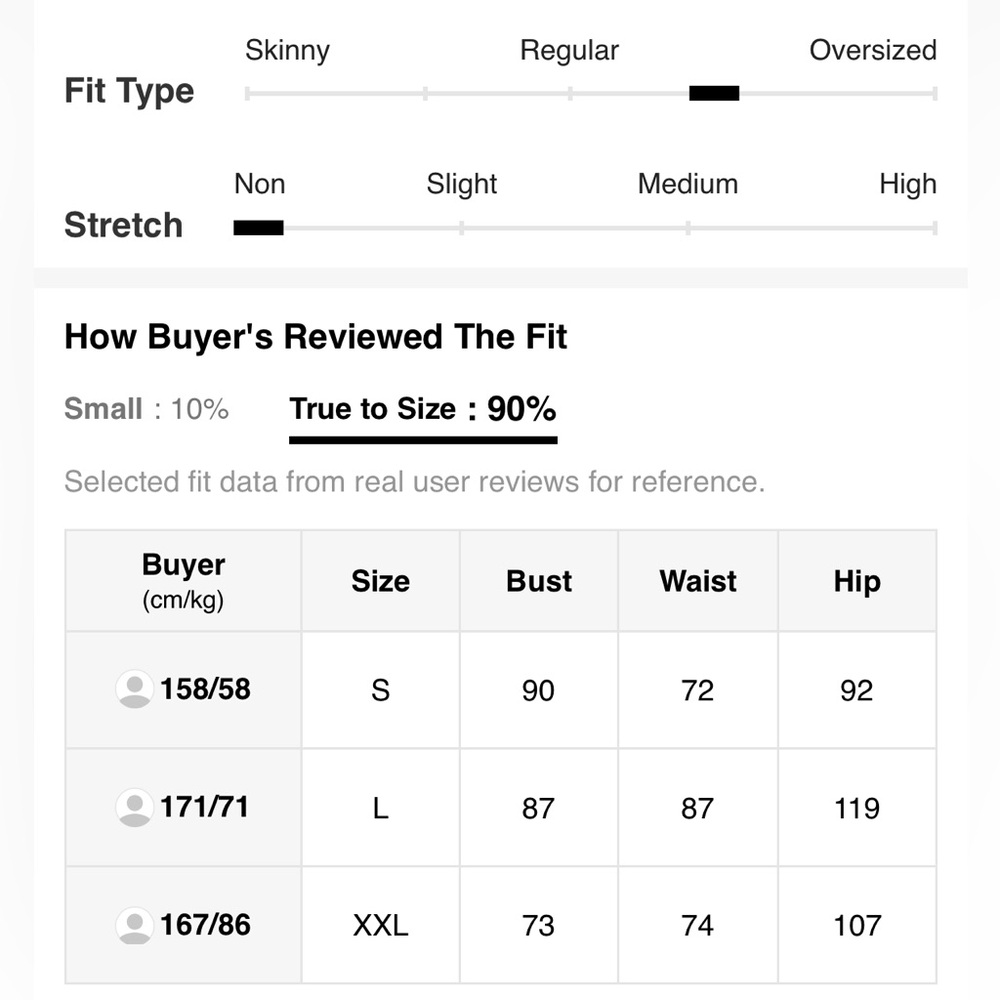Viewport: 1000px width, 1000px height.
Task: Click the Regular fit label
Action: [x=570, y=50]
